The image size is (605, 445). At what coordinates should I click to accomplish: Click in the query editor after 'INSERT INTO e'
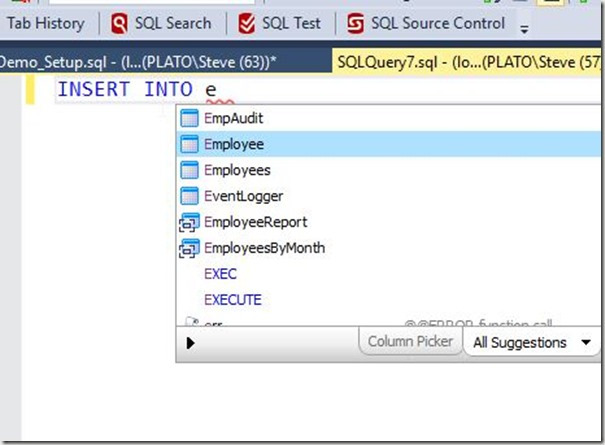pos(217,90)
